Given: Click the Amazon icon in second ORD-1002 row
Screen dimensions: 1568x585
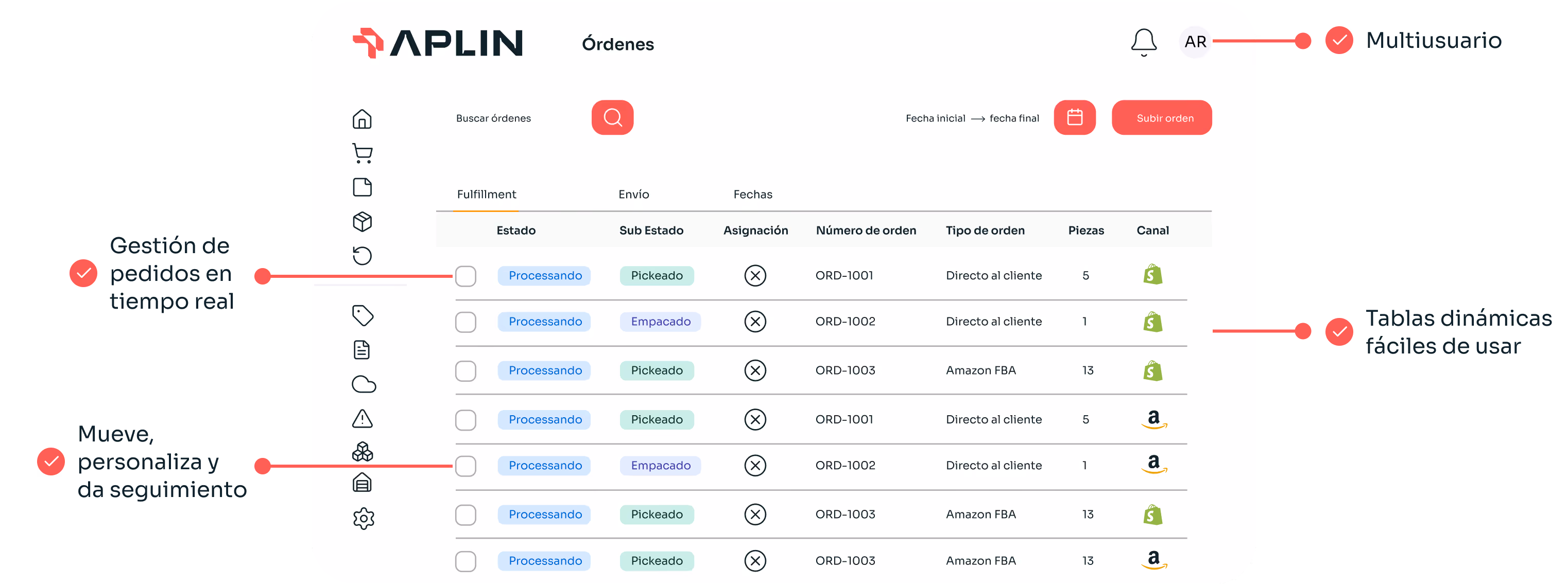Looking at the screenshot, I should 1153,464.
